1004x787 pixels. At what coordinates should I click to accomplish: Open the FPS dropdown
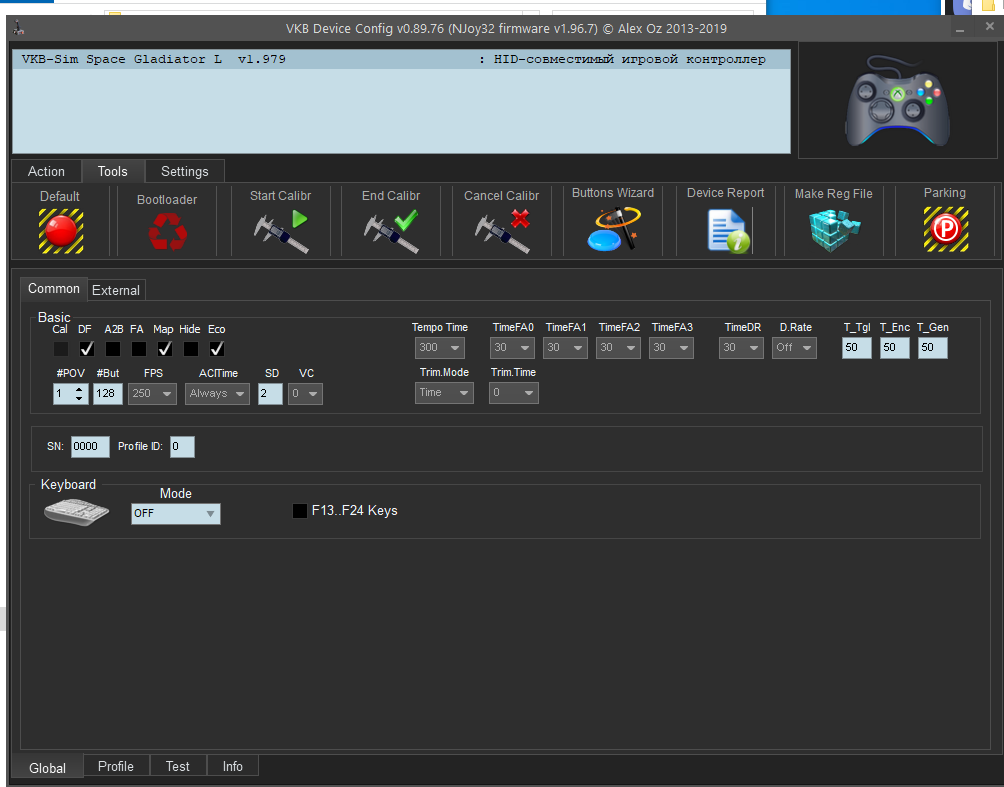point(152,394)
